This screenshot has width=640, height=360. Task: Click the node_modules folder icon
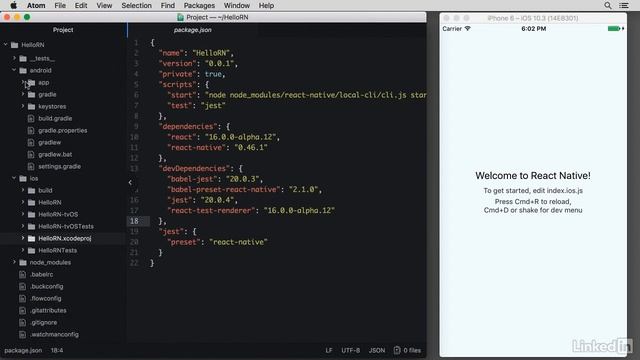(x=23, y=262)
